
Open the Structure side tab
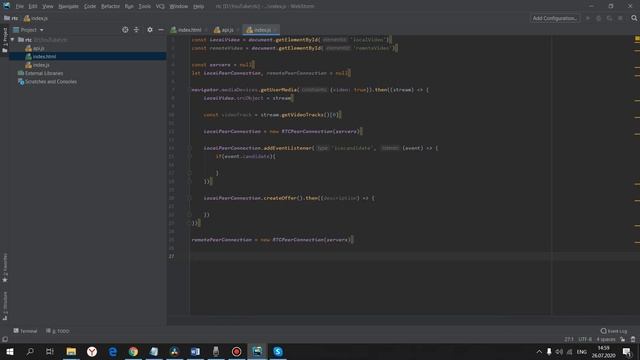click(5, 305)
